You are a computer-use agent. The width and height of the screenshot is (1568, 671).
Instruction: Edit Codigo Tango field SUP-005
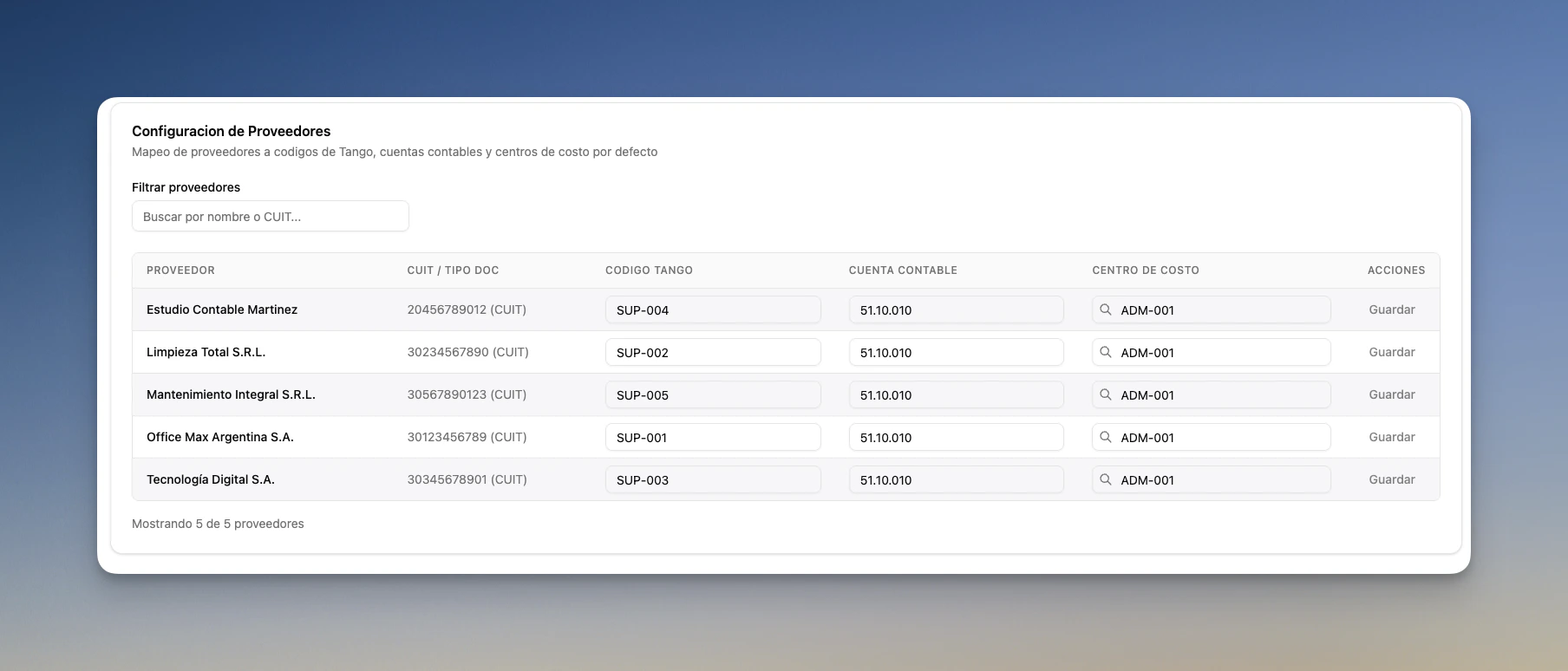pyautogui.click(x=713, y=394)
